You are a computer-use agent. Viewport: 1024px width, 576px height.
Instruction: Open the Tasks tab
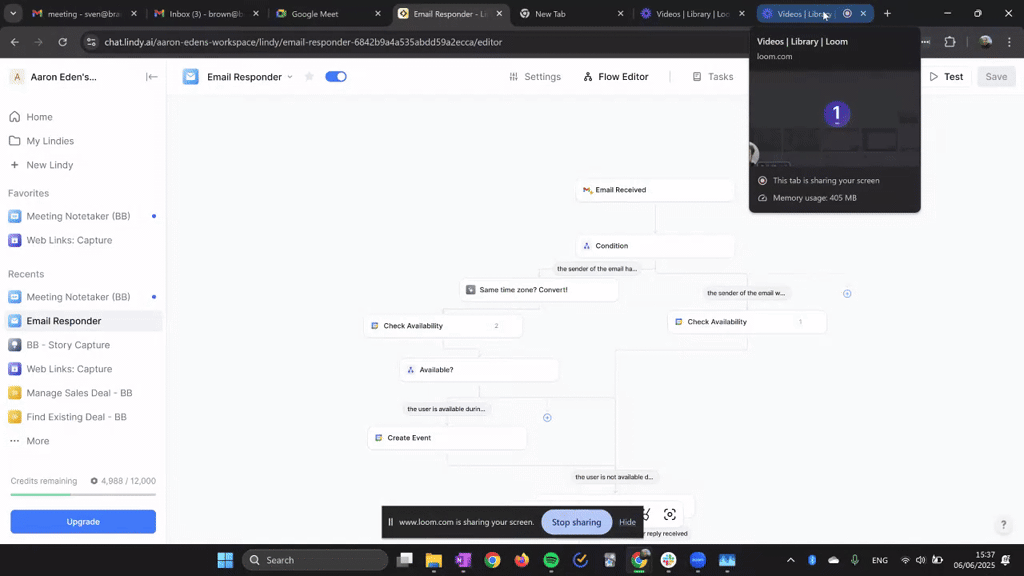point(713,77)
